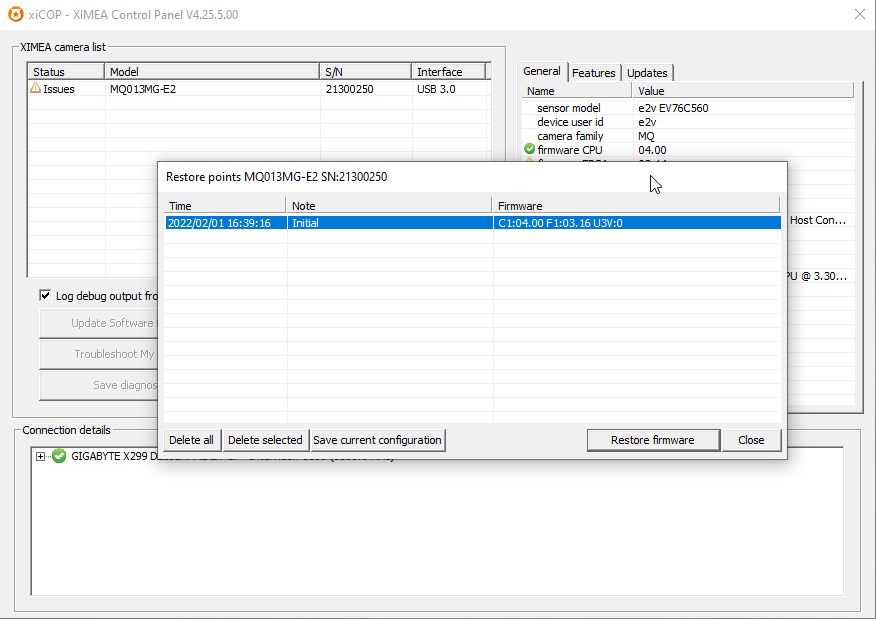Click serial number 21300250
The image size is (876, 619).
click(350, 89)
